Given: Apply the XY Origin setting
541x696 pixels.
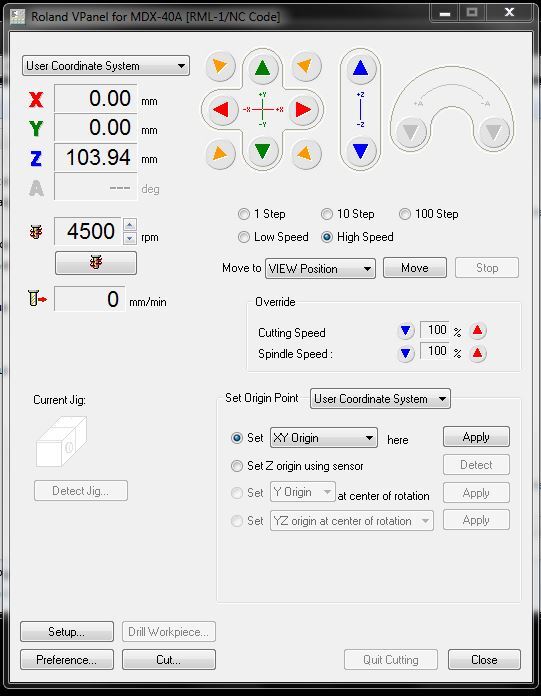Looking at the screenshot, I should tap(476, 437).
